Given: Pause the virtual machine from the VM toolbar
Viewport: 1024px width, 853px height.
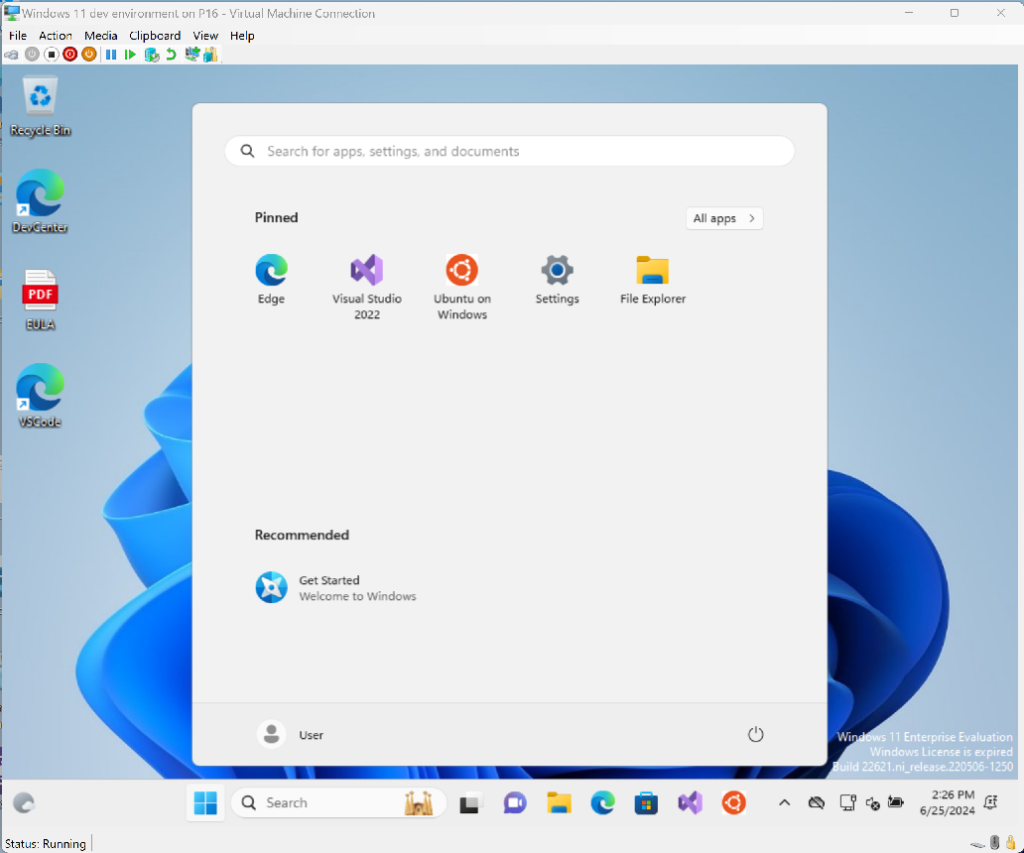Looking at the screenshot, I should [110, 54].
